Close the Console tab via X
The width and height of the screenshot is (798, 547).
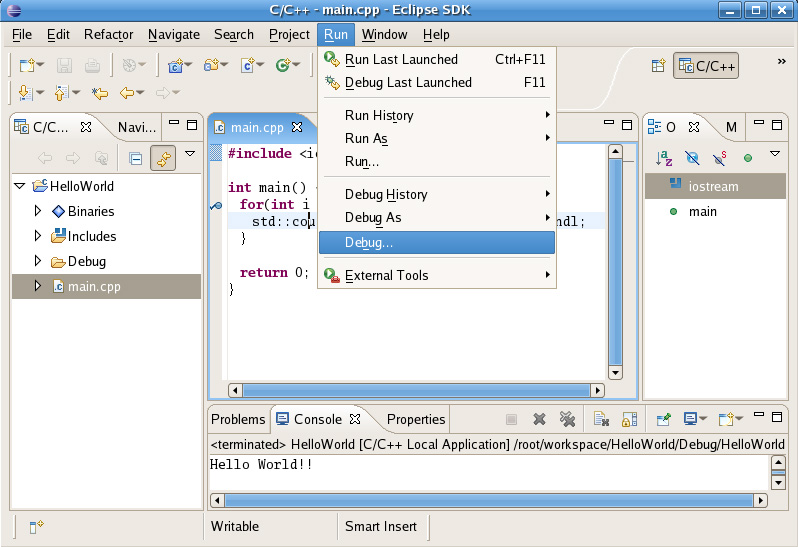pos(355,419)
